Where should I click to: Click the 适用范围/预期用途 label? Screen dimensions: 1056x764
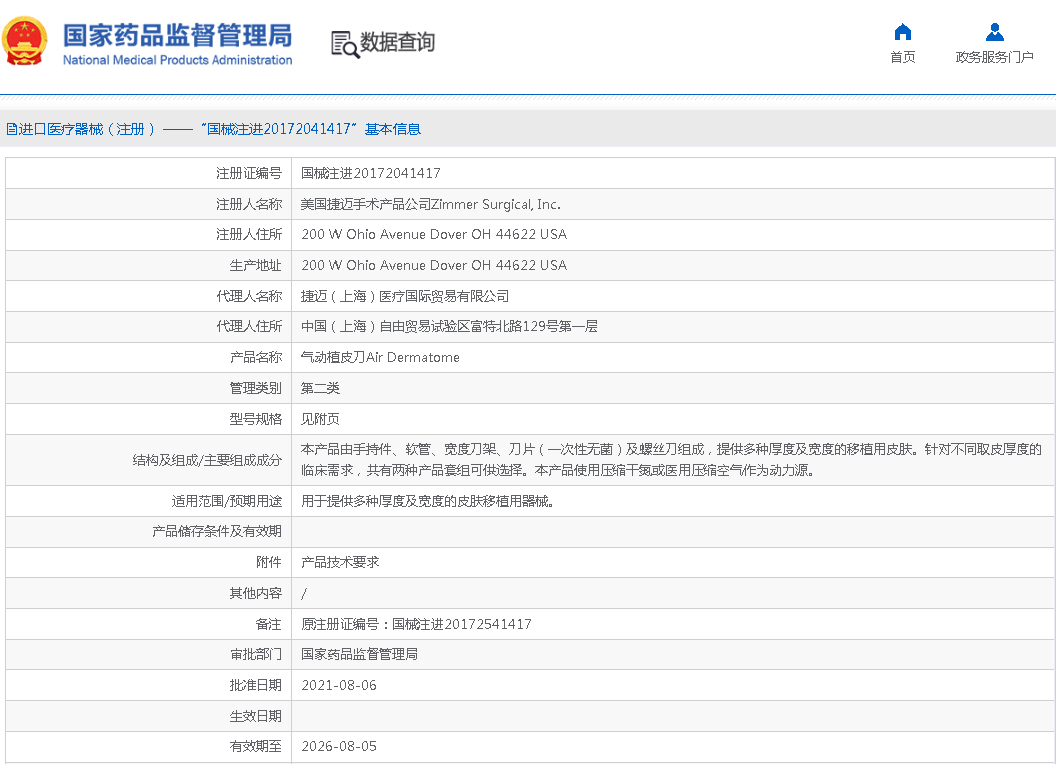click(x=226, y=501)
